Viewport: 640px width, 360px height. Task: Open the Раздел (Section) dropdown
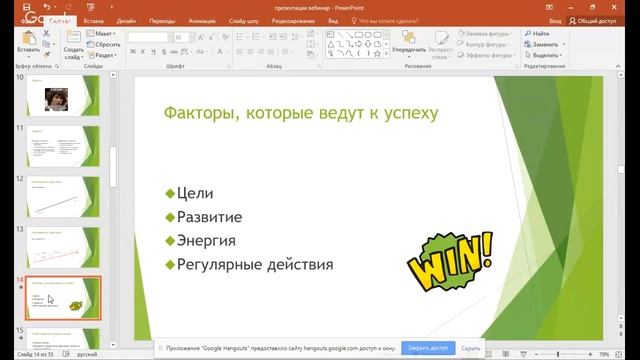[103, 55]
